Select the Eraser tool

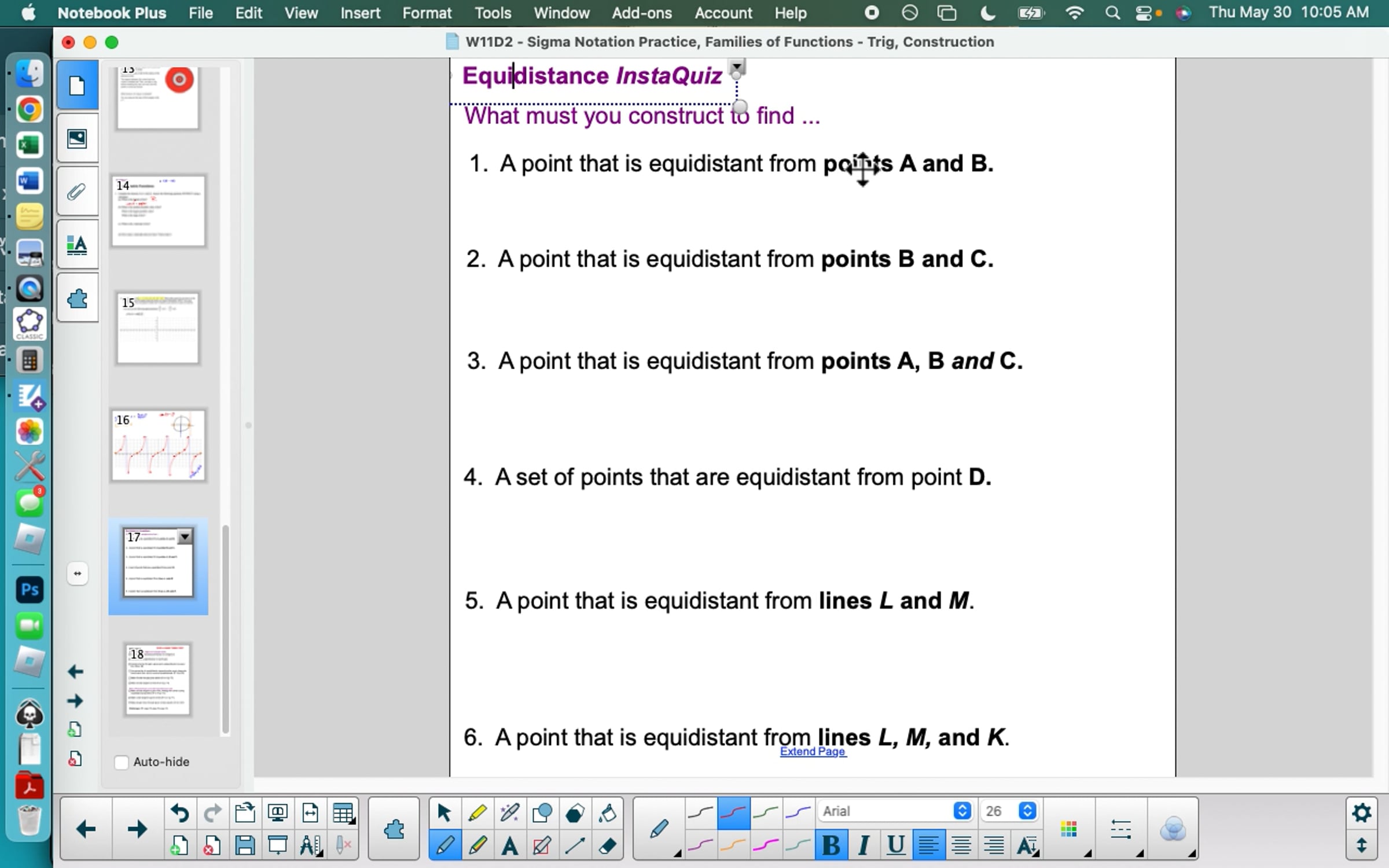pyautogui.click(x=607, y=846)
